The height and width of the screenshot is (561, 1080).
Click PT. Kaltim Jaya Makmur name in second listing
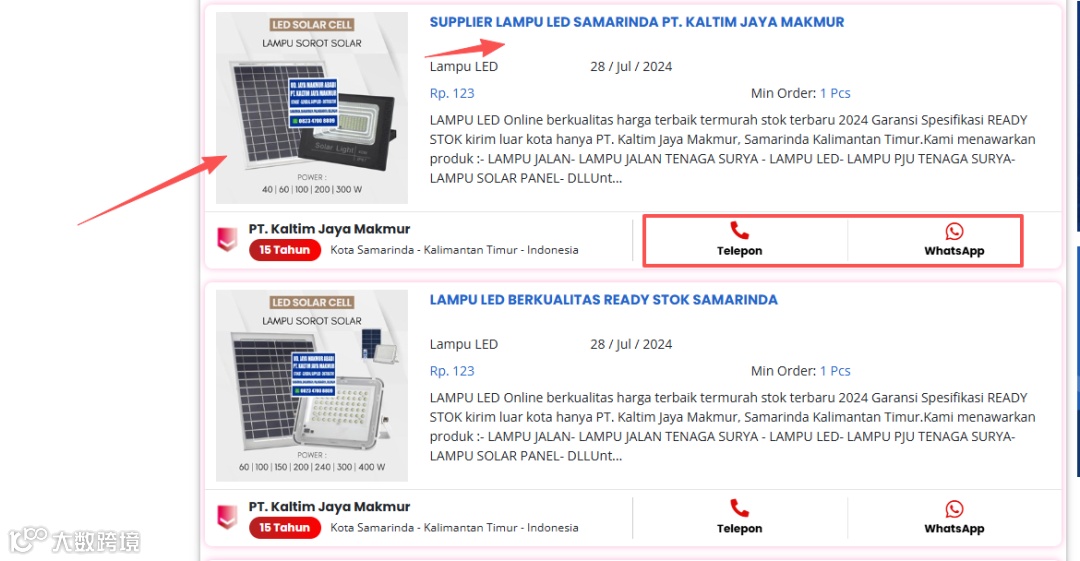[x=329, y=507]
